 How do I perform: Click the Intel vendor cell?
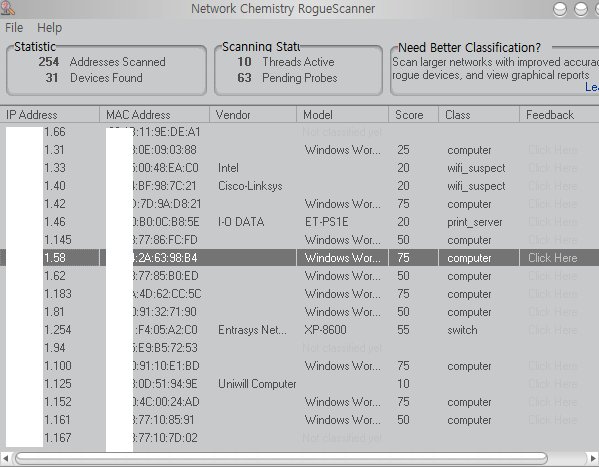228,168
